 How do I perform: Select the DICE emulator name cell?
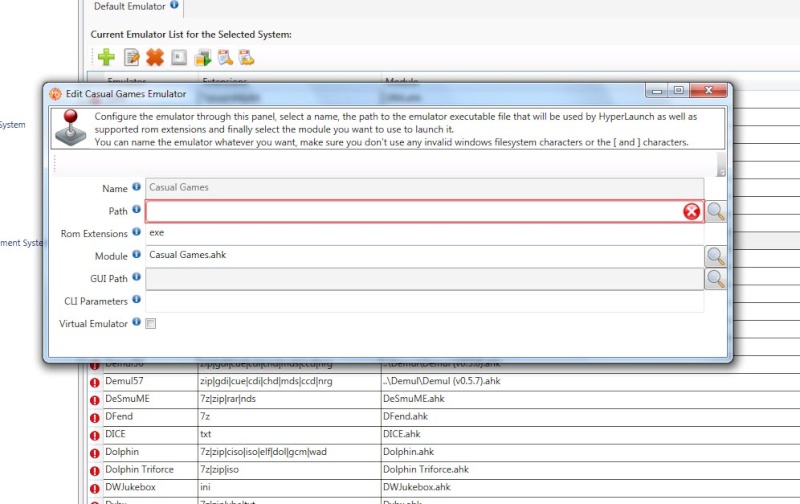pyautogui.click(x=151, y=434)
